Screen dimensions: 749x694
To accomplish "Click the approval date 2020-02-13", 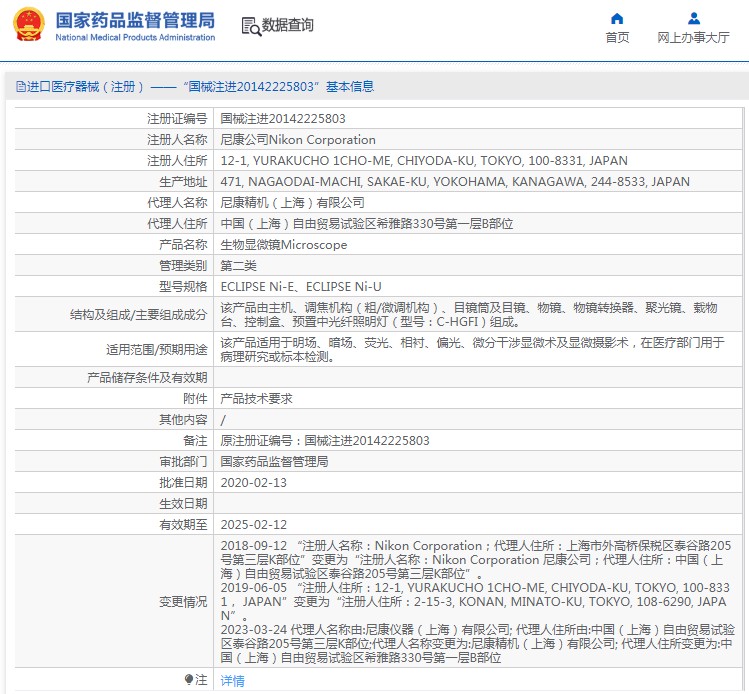I will point(253,482).
